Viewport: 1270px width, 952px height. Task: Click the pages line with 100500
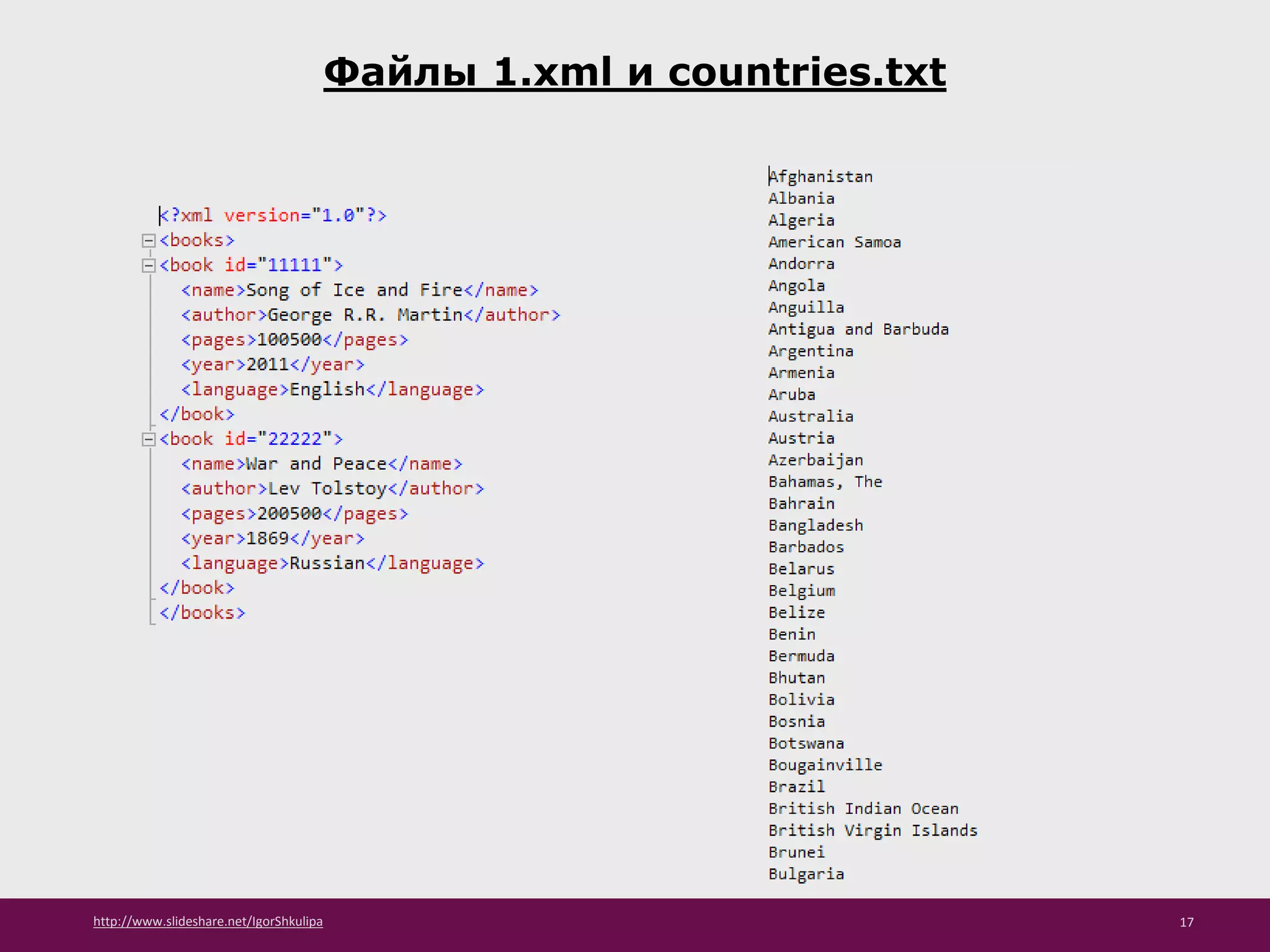pos(295,340)
